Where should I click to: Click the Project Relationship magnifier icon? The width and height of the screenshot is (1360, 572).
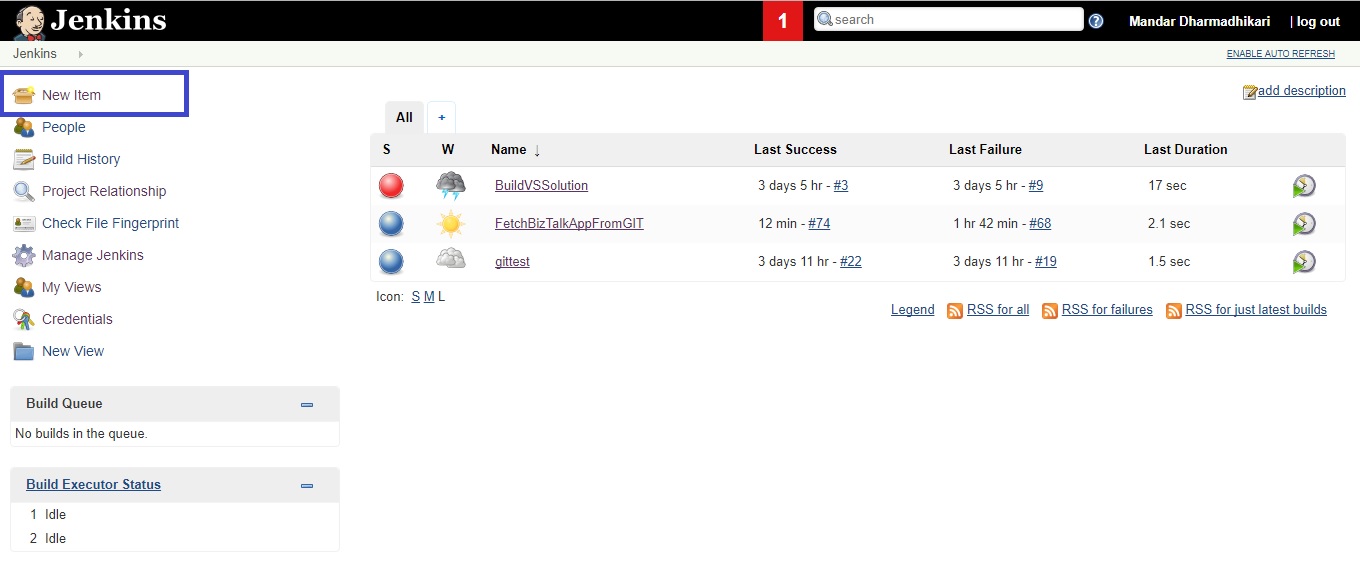24,191
